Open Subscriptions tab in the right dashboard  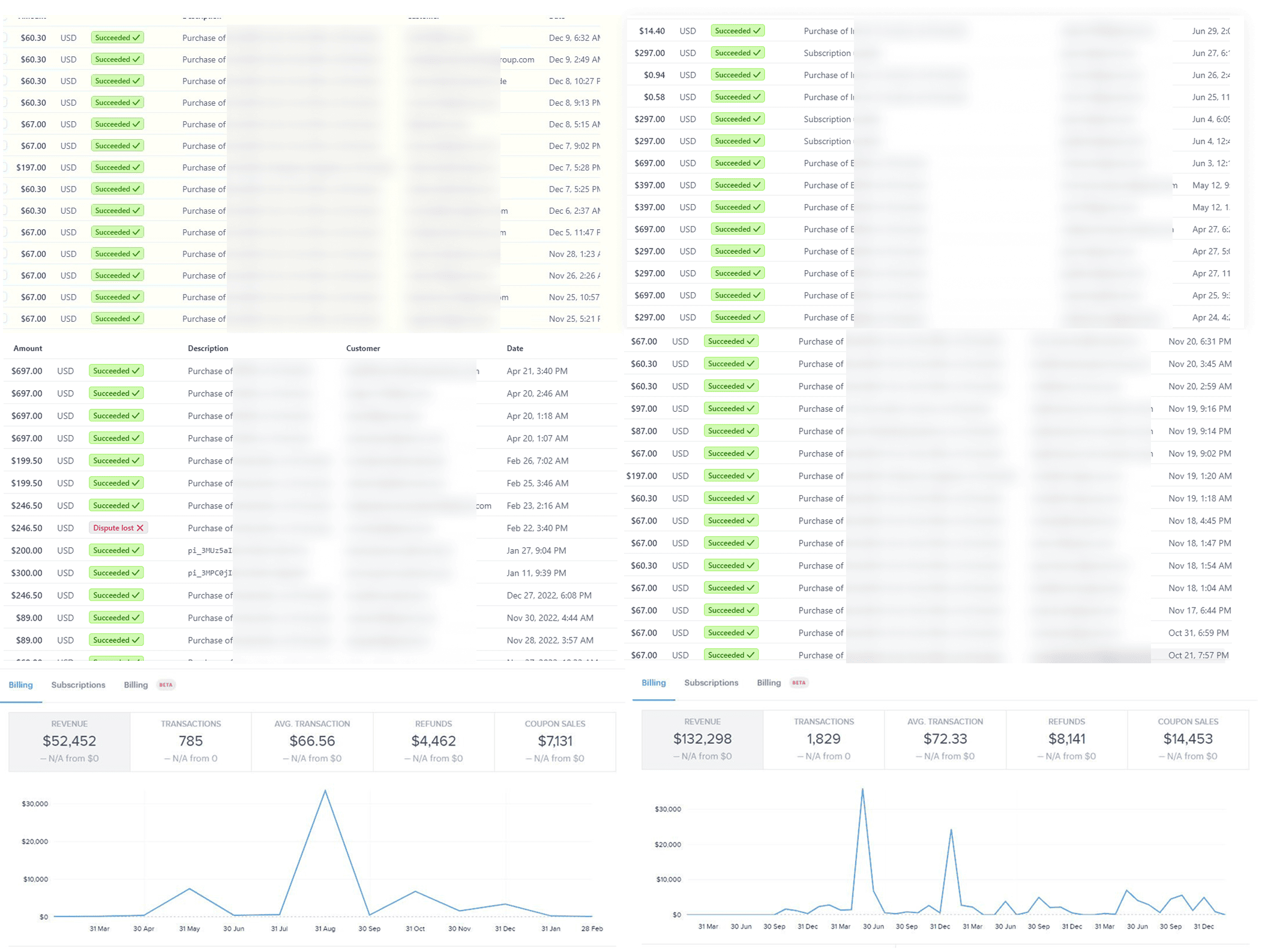click(x=711, y=682)
